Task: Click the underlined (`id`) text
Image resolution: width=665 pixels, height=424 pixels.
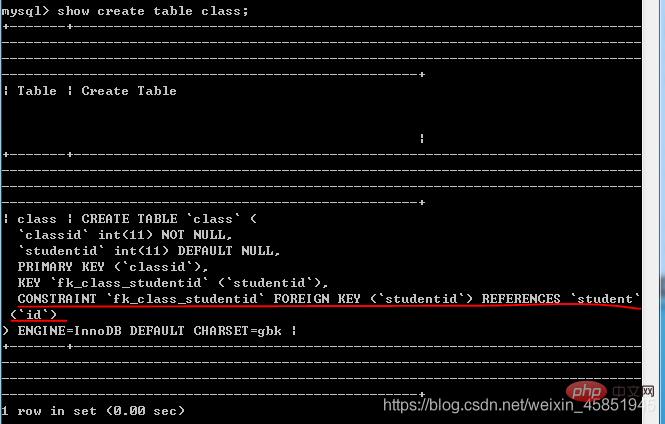Action: pos(33,315)
